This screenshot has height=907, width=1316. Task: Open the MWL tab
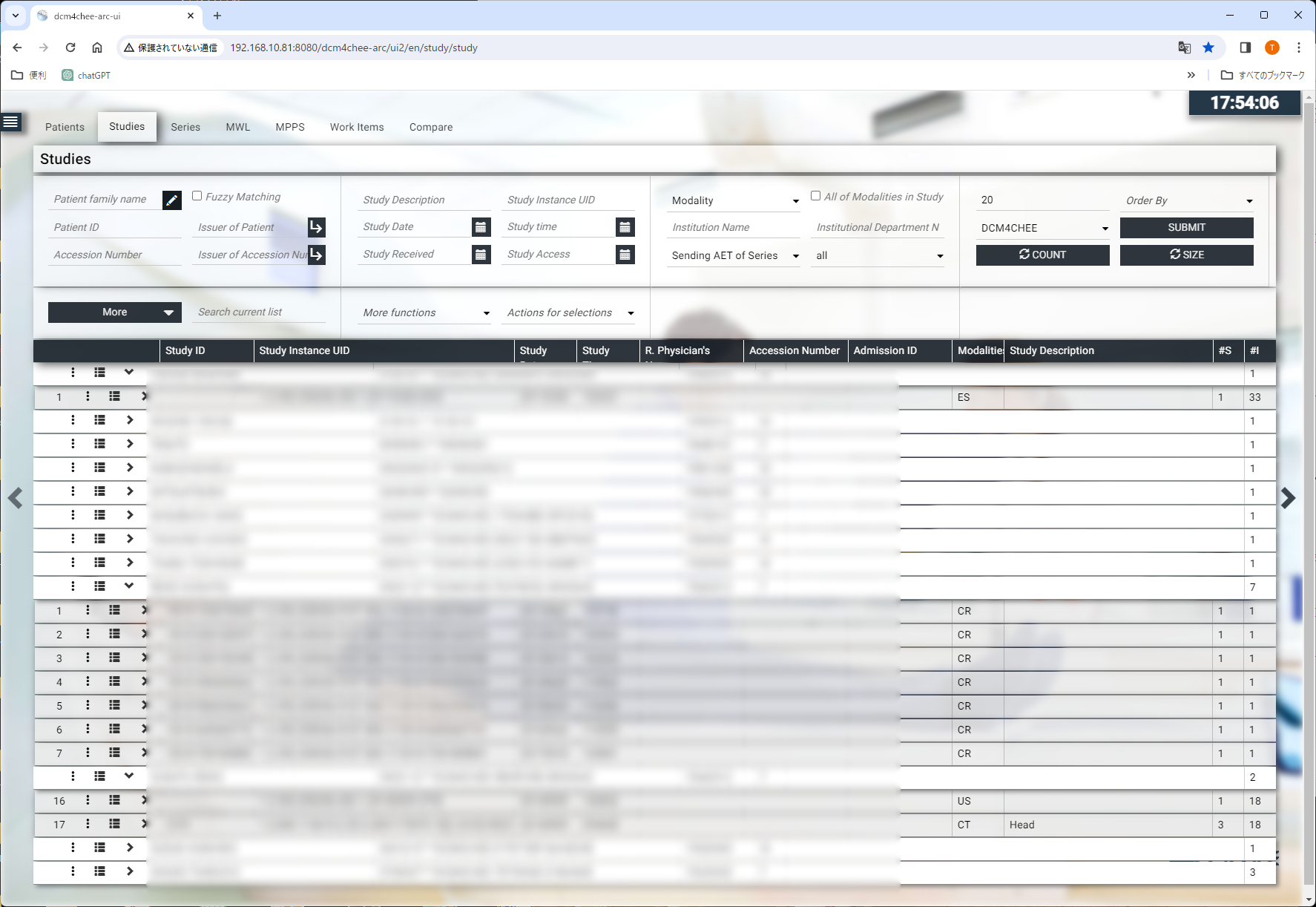pyautogui.click(x=237, y=127)
